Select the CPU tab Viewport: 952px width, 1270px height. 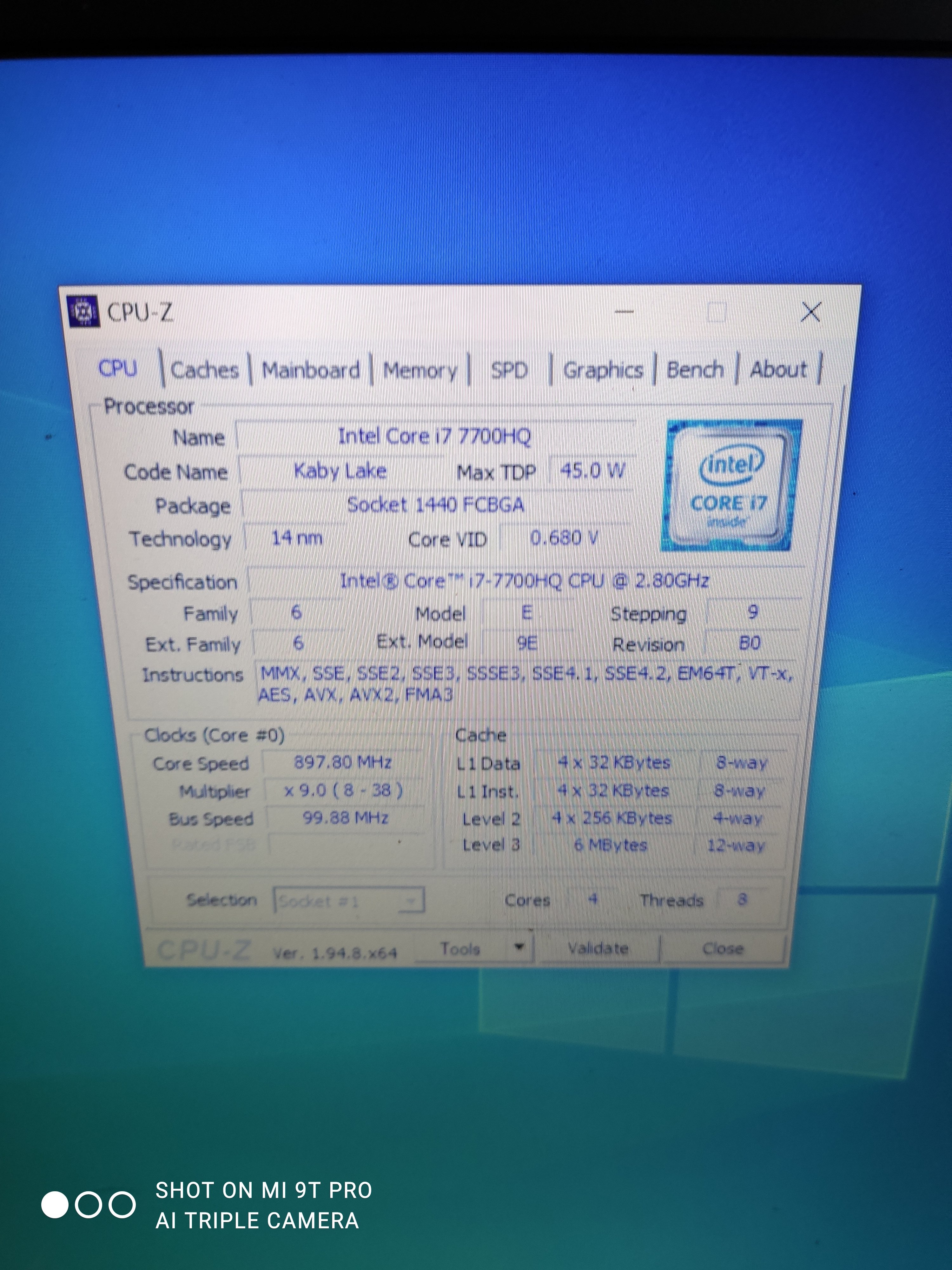click(118, 368)
